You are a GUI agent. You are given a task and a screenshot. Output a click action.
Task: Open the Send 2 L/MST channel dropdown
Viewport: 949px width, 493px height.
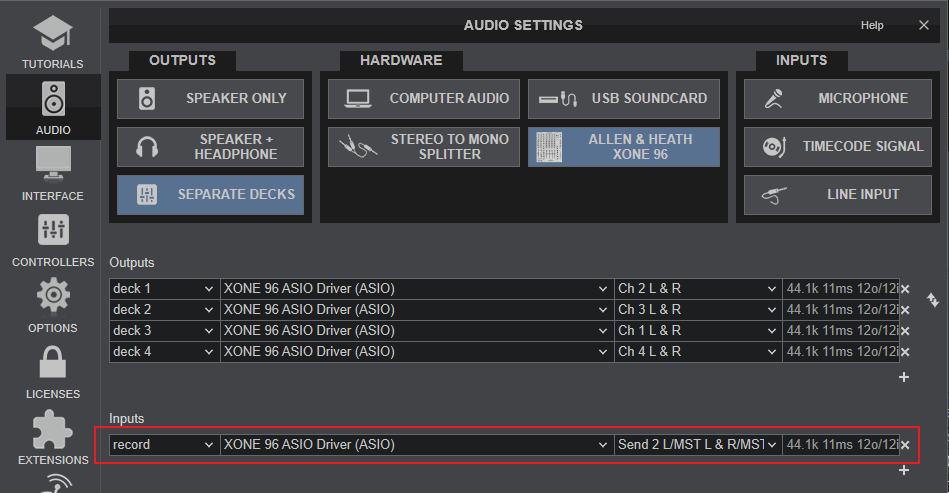697,445
